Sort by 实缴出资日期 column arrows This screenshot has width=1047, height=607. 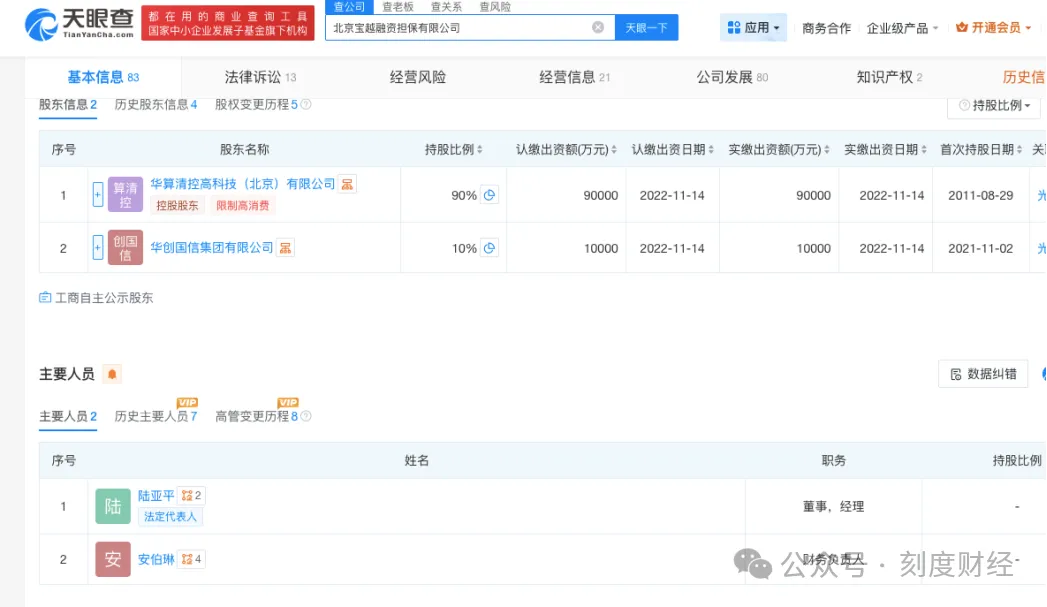pos(923,150)
